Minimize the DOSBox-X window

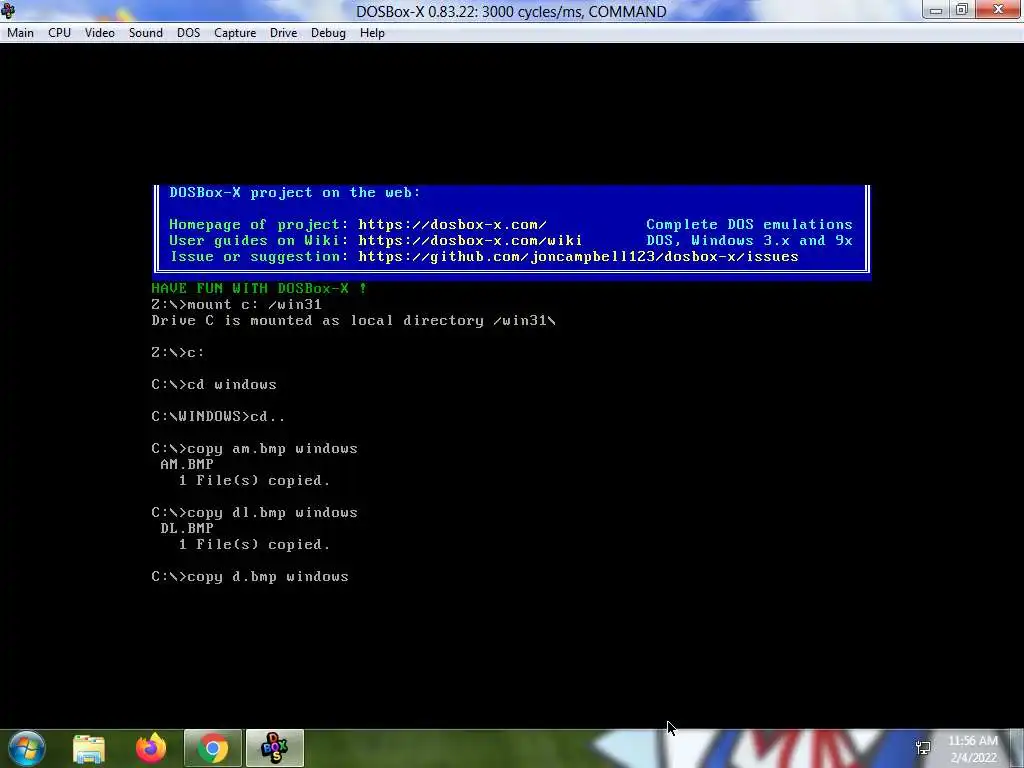click(936, 10)
